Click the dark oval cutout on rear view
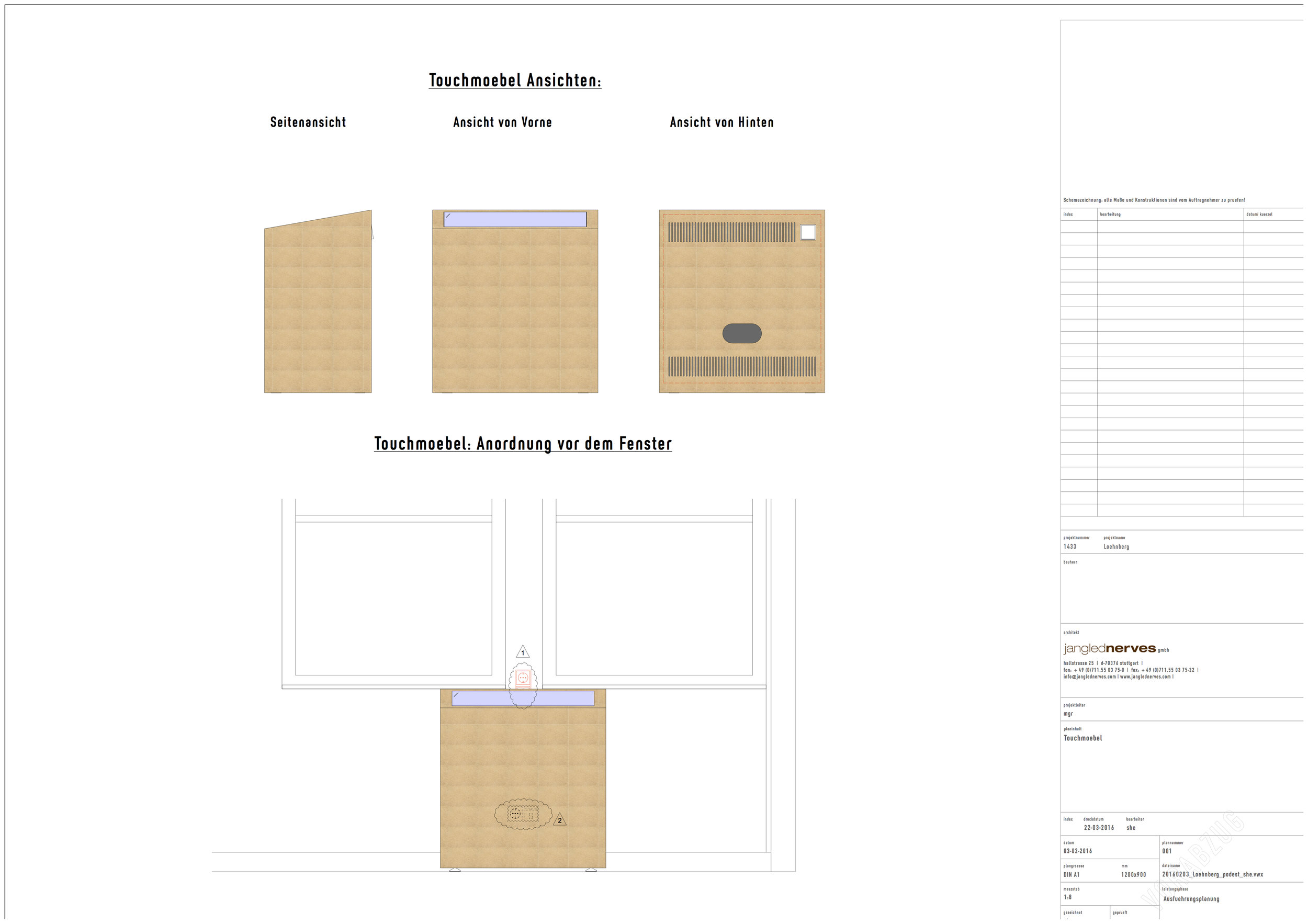This screenshot has height=924, width=1308. click(742, 333)
